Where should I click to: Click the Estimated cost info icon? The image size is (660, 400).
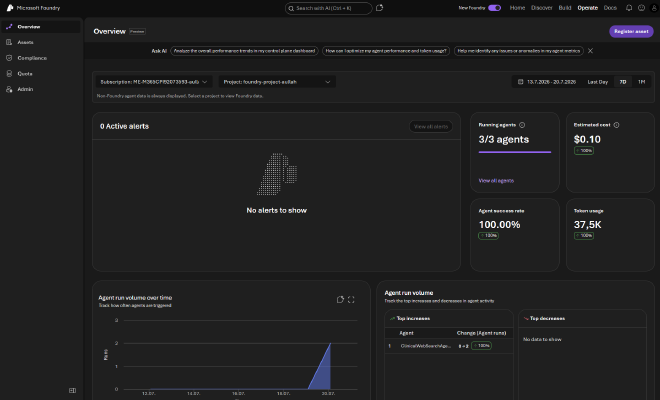(616, 125)
